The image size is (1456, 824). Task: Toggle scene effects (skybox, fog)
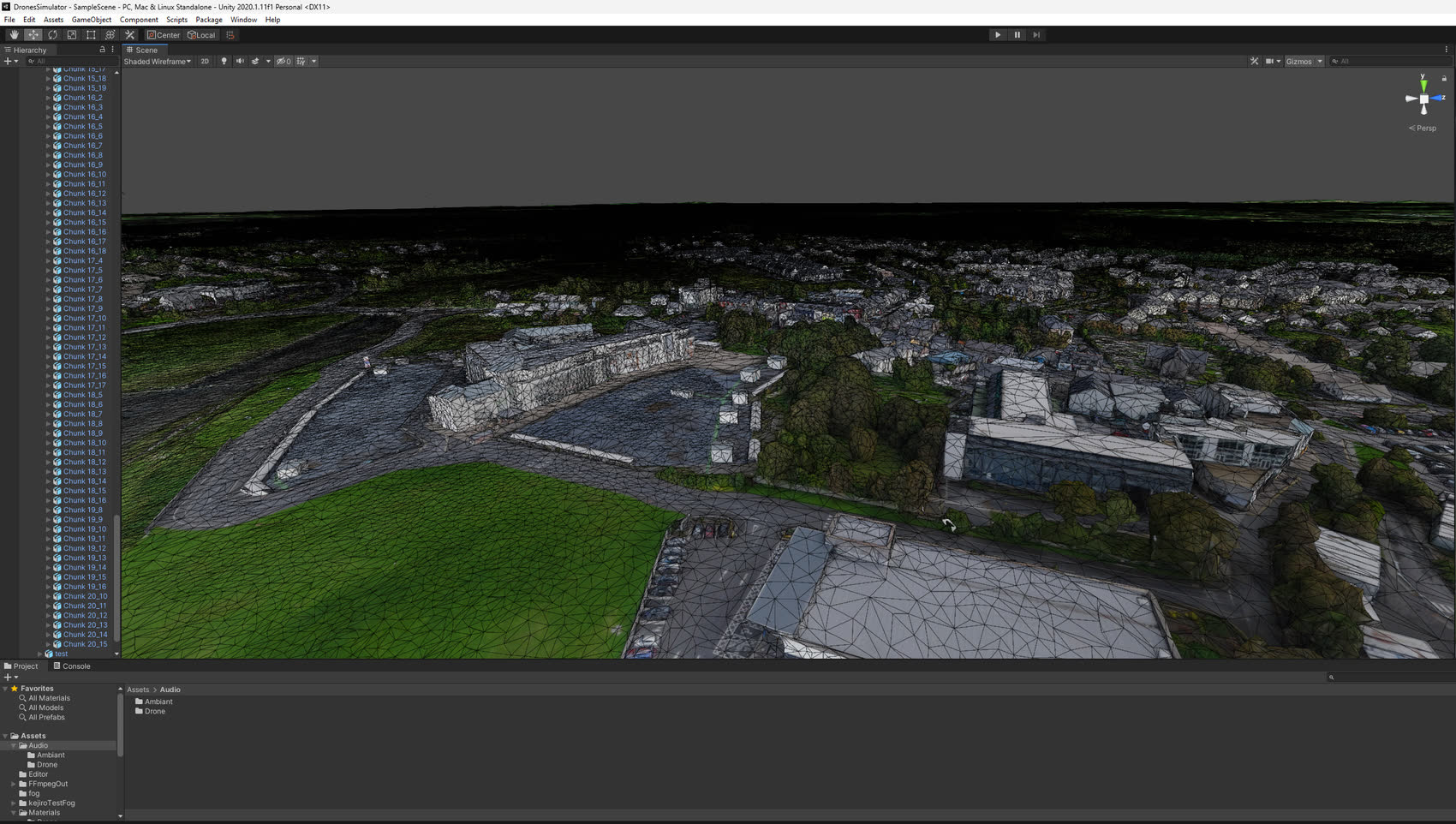click(255, 62)
